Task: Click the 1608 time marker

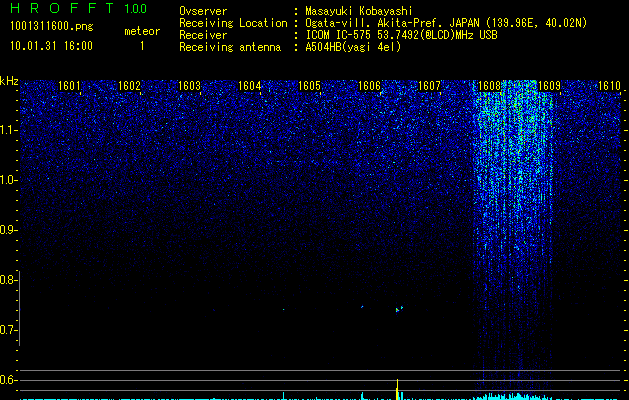Action: tap(489, 86)
